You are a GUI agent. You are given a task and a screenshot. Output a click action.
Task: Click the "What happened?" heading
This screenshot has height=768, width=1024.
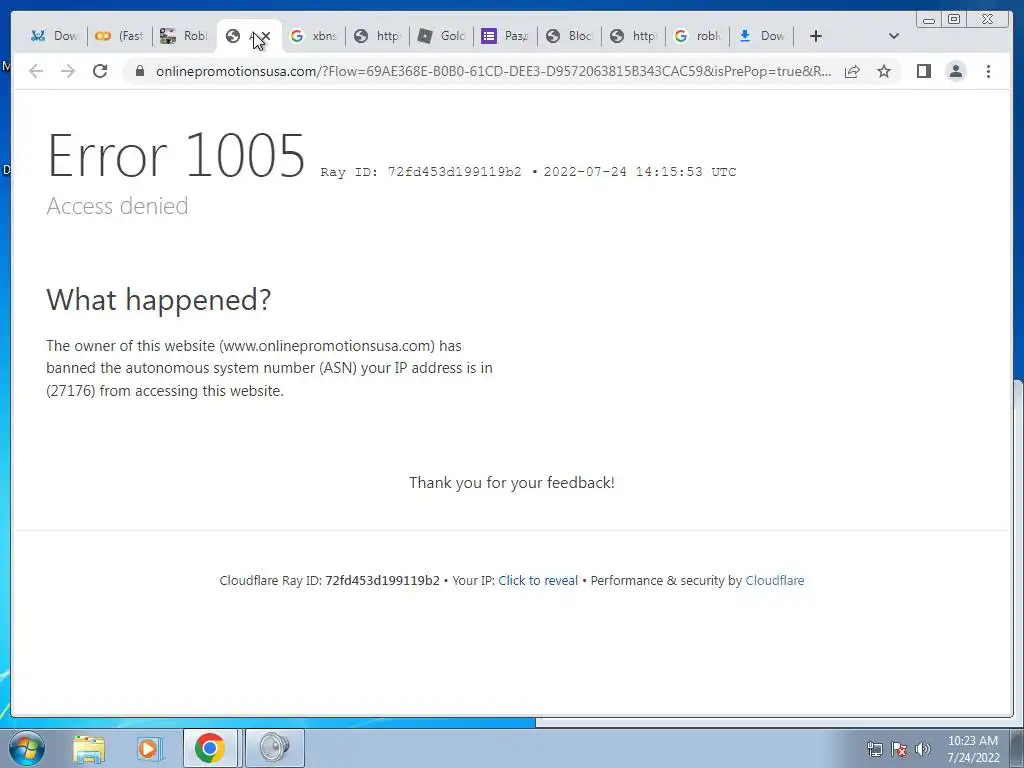coord(159,300)
